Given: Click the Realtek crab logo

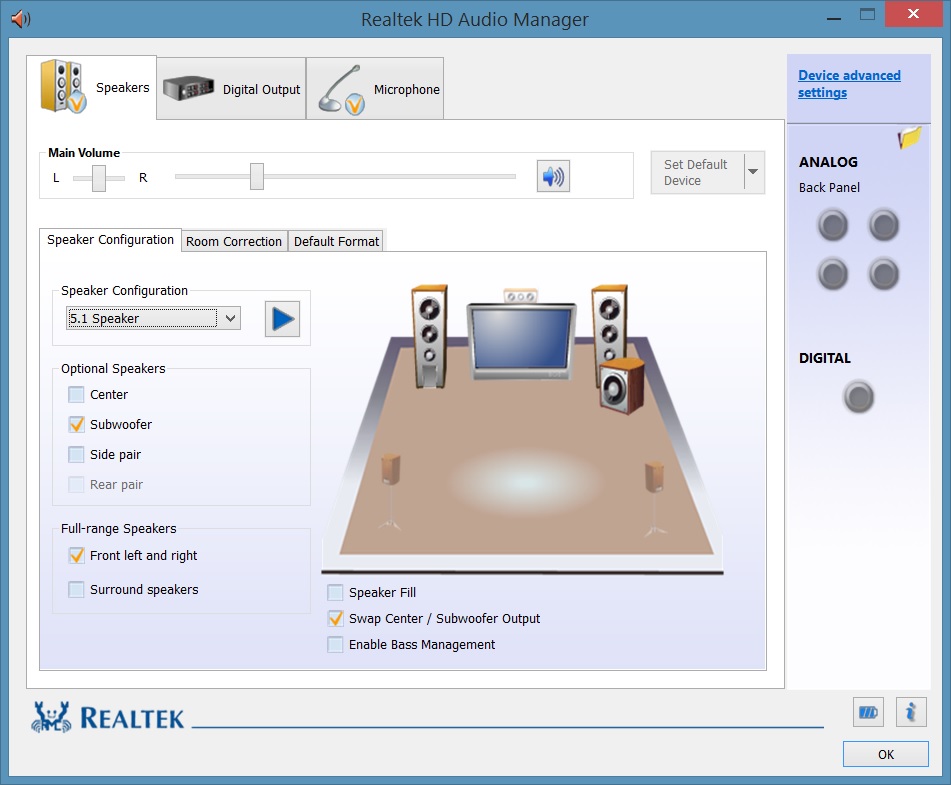Looking at the screenshot, I should (x=51, y=717).
